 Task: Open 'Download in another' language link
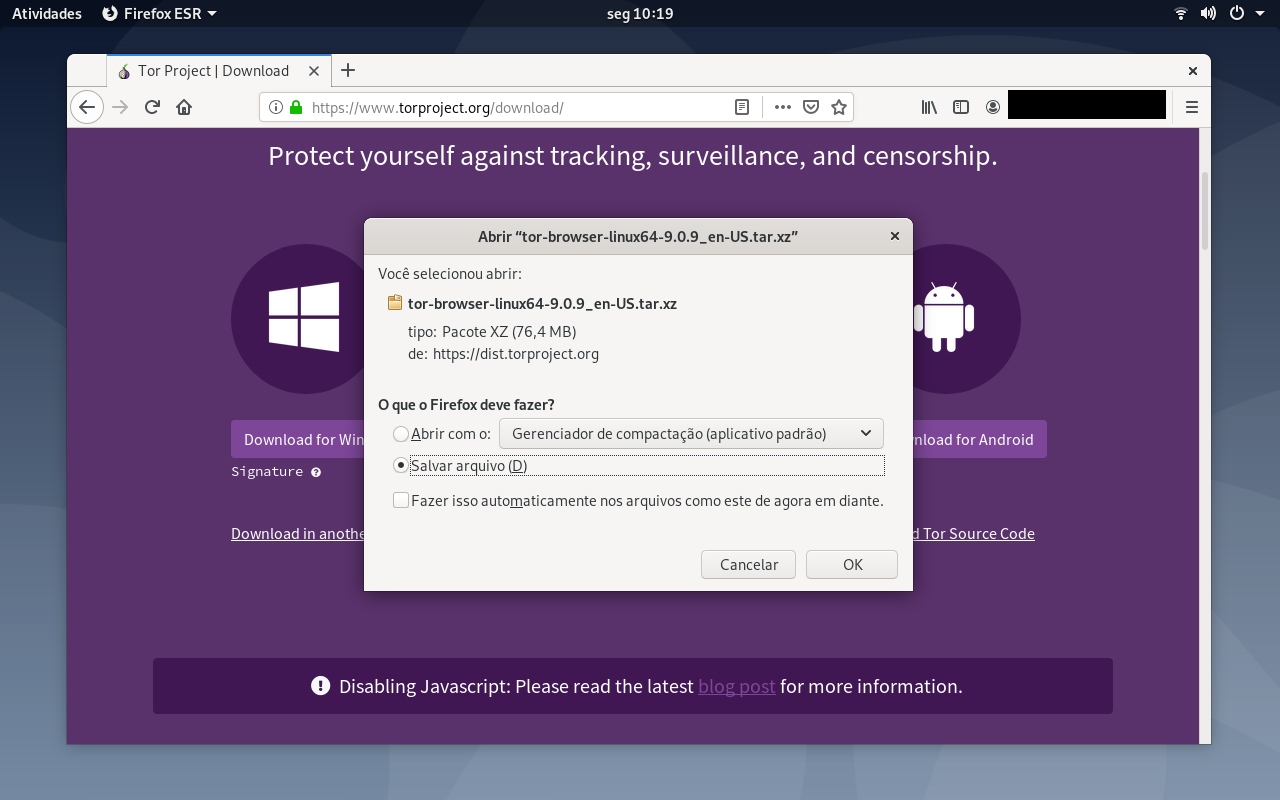tap(298, 533)
